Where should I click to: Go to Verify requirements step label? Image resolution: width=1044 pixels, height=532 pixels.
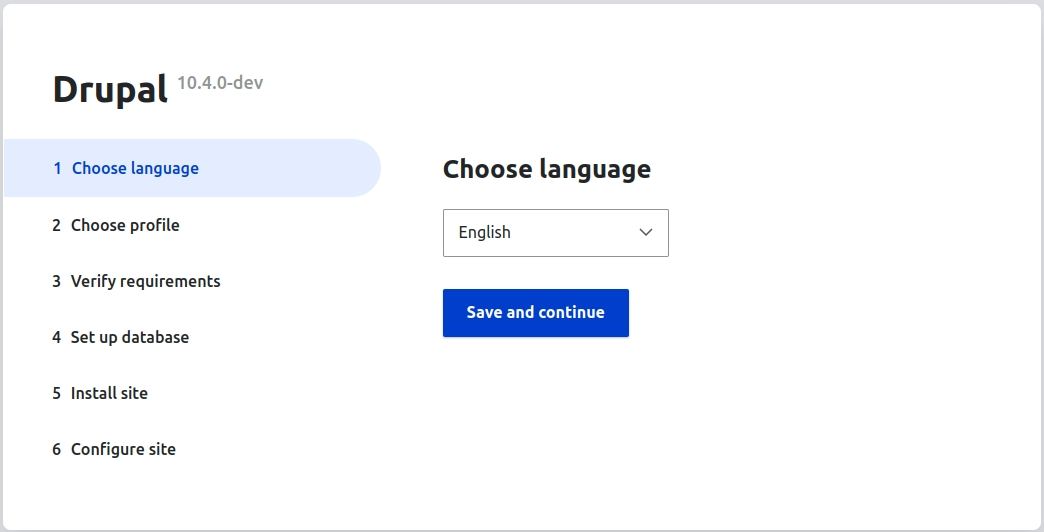(145, 281)
